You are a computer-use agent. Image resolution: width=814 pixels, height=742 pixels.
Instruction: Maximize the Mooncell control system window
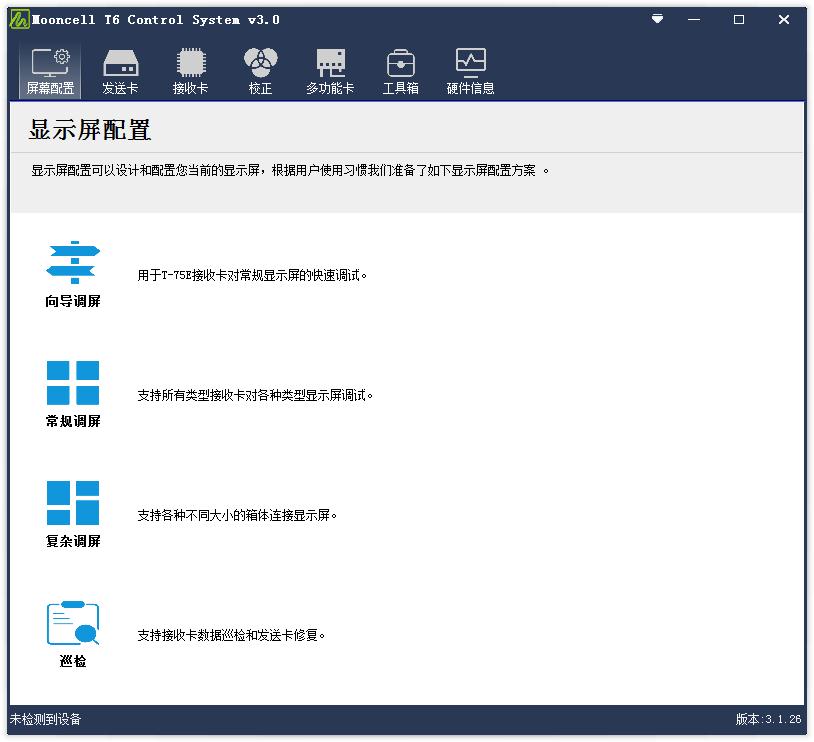739,19
